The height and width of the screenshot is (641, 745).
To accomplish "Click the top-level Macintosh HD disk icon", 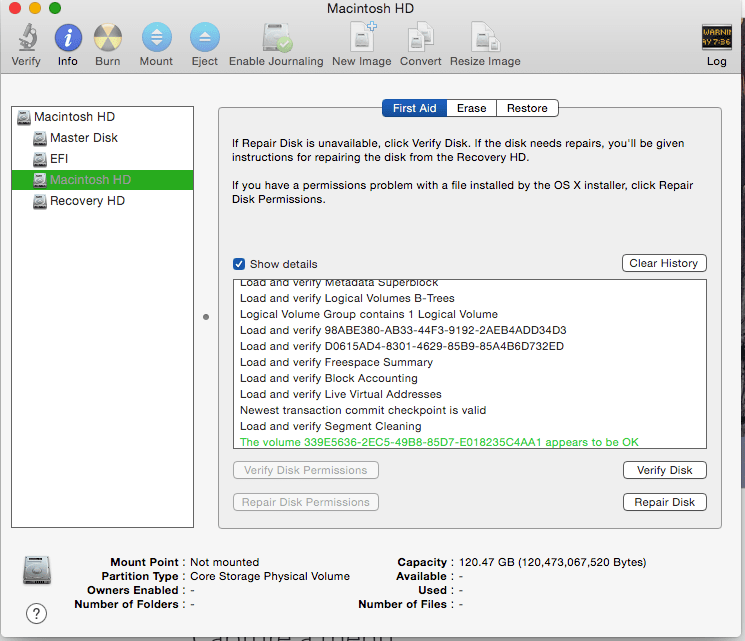I will pyautogui.click(x=24, y=117).
